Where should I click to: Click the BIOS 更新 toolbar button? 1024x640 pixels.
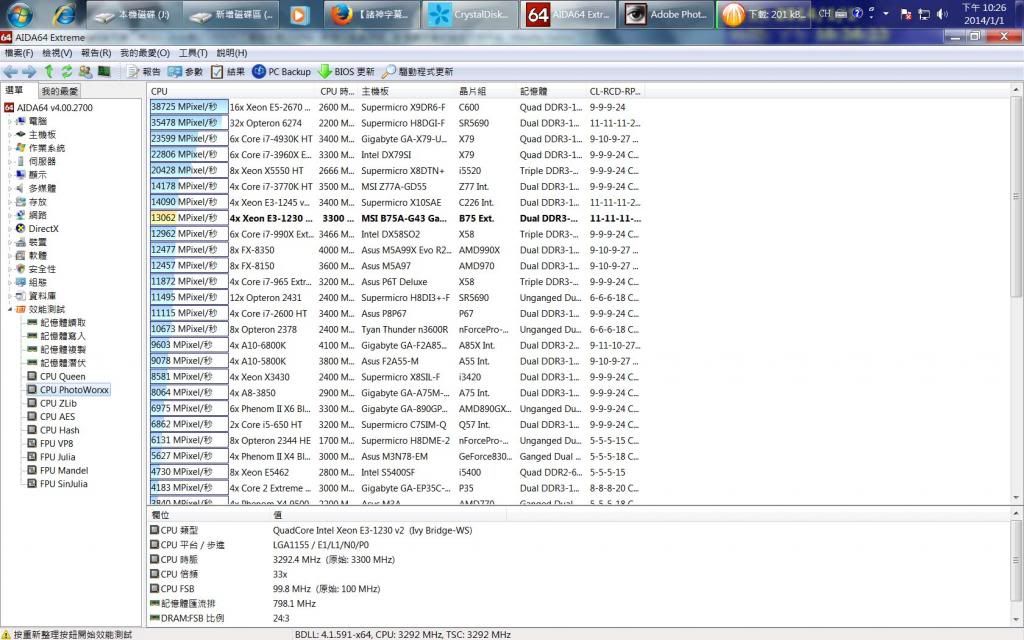(346, 72)
